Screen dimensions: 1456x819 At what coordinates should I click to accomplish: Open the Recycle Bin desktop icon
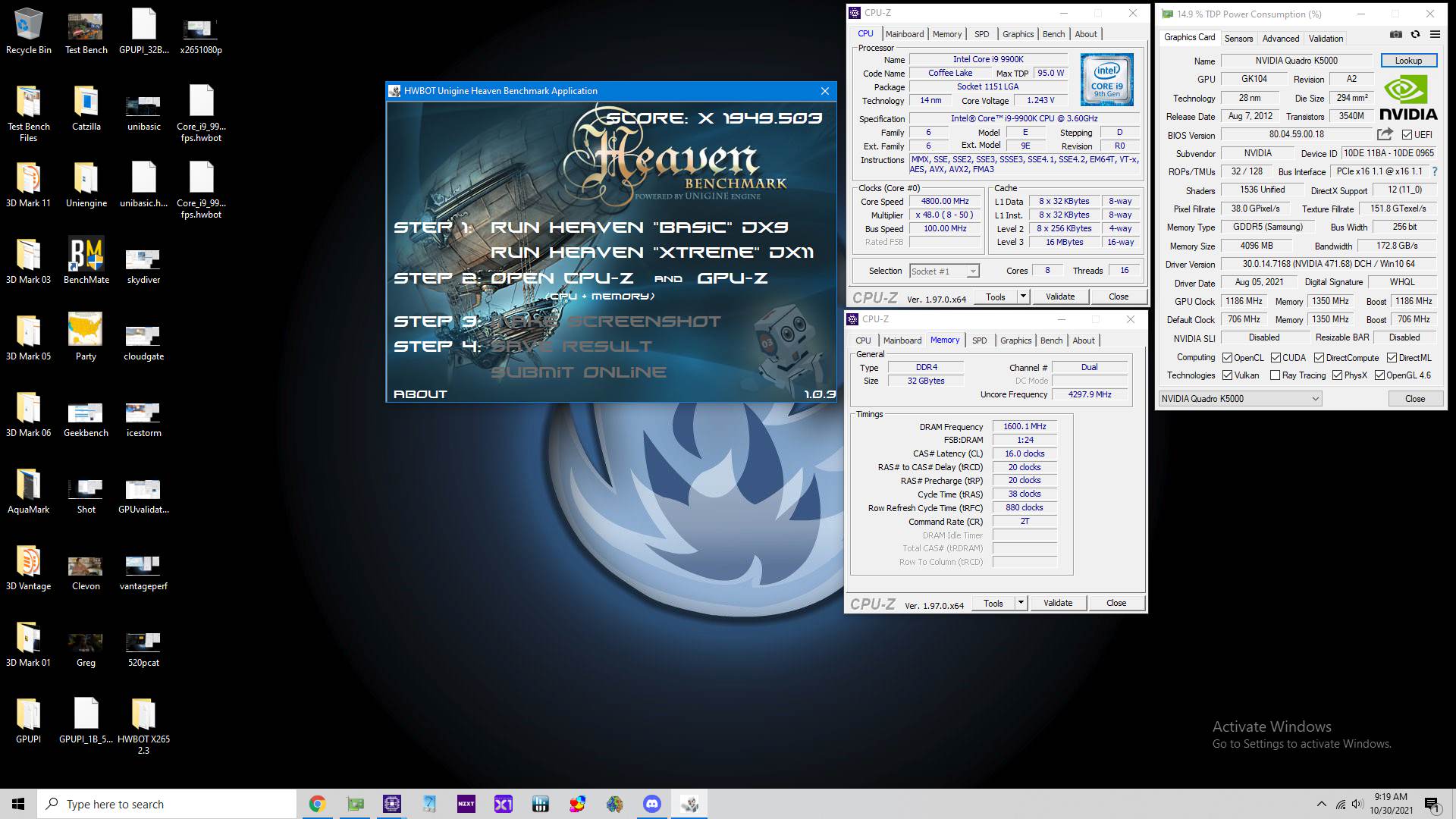(28, 32)
